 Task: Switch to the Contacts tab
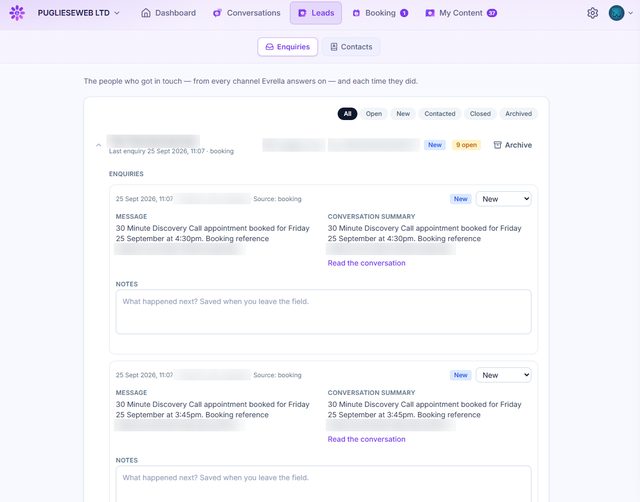(351, 47)
